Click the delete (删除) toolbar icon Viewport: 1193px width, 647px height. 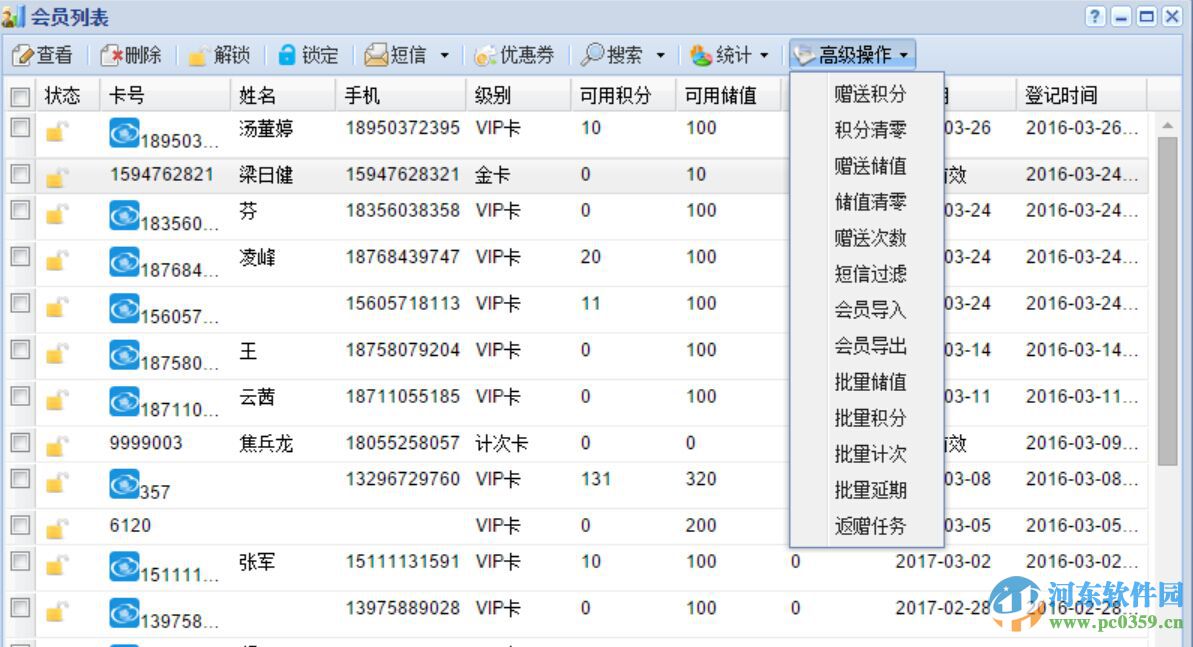pos(112,55)
